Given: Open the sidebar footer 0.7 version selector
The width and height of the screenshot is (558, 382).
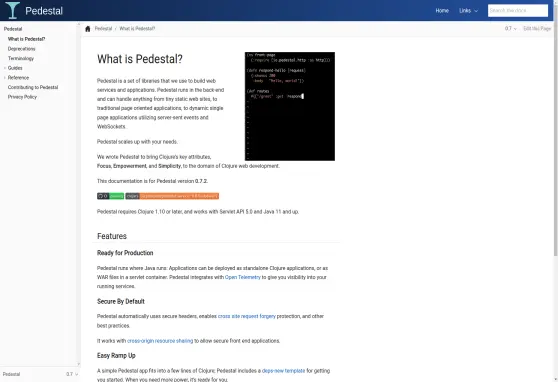Looking at the screenshot, I should 72,374.
